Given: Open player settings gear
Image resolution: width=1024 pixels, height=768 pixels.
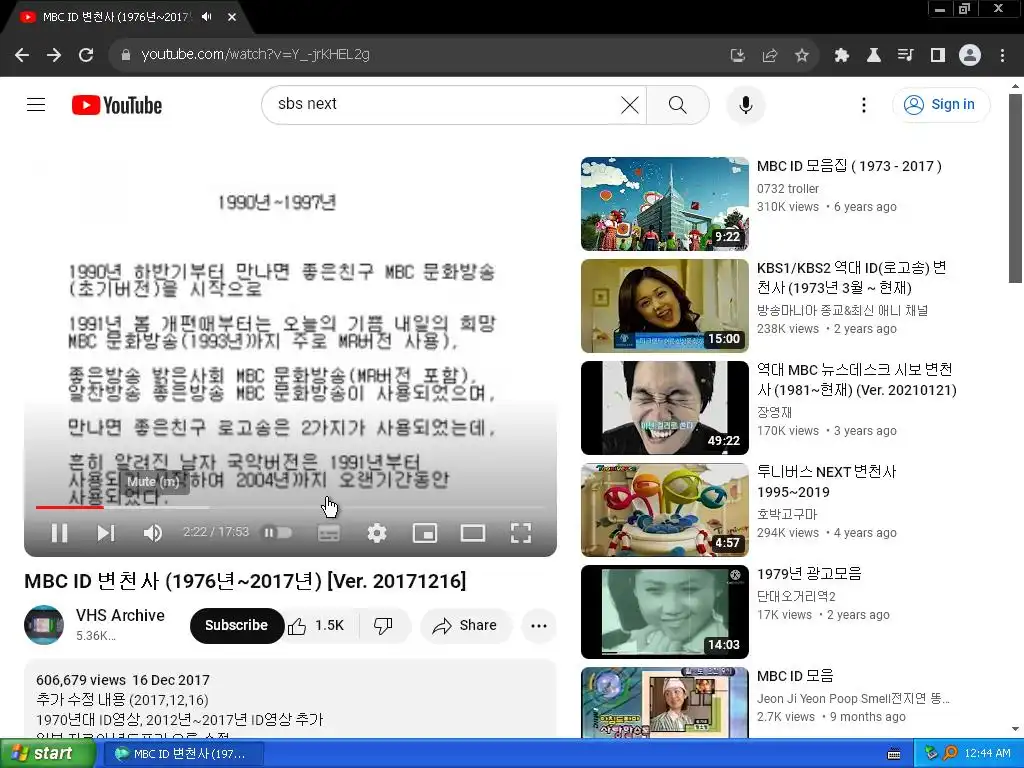Looking at the screenshot, I should pyautogui.click(x=377, y=533).
